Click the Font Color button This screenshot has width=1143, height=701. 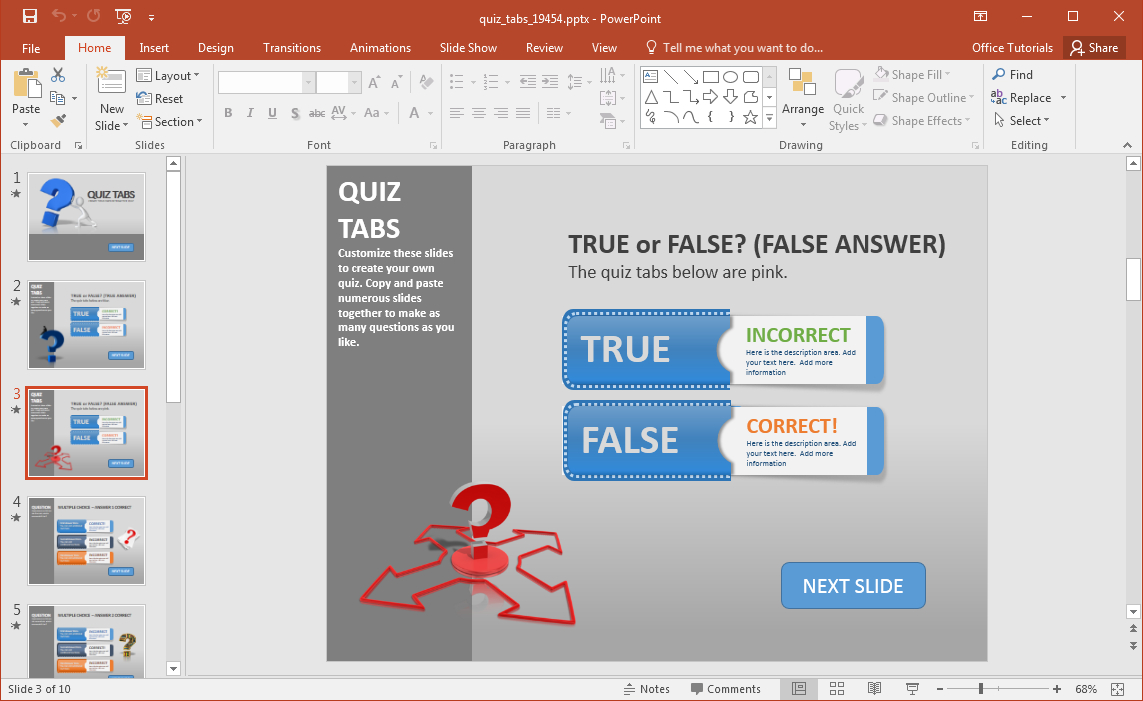[x=414, y=113]
